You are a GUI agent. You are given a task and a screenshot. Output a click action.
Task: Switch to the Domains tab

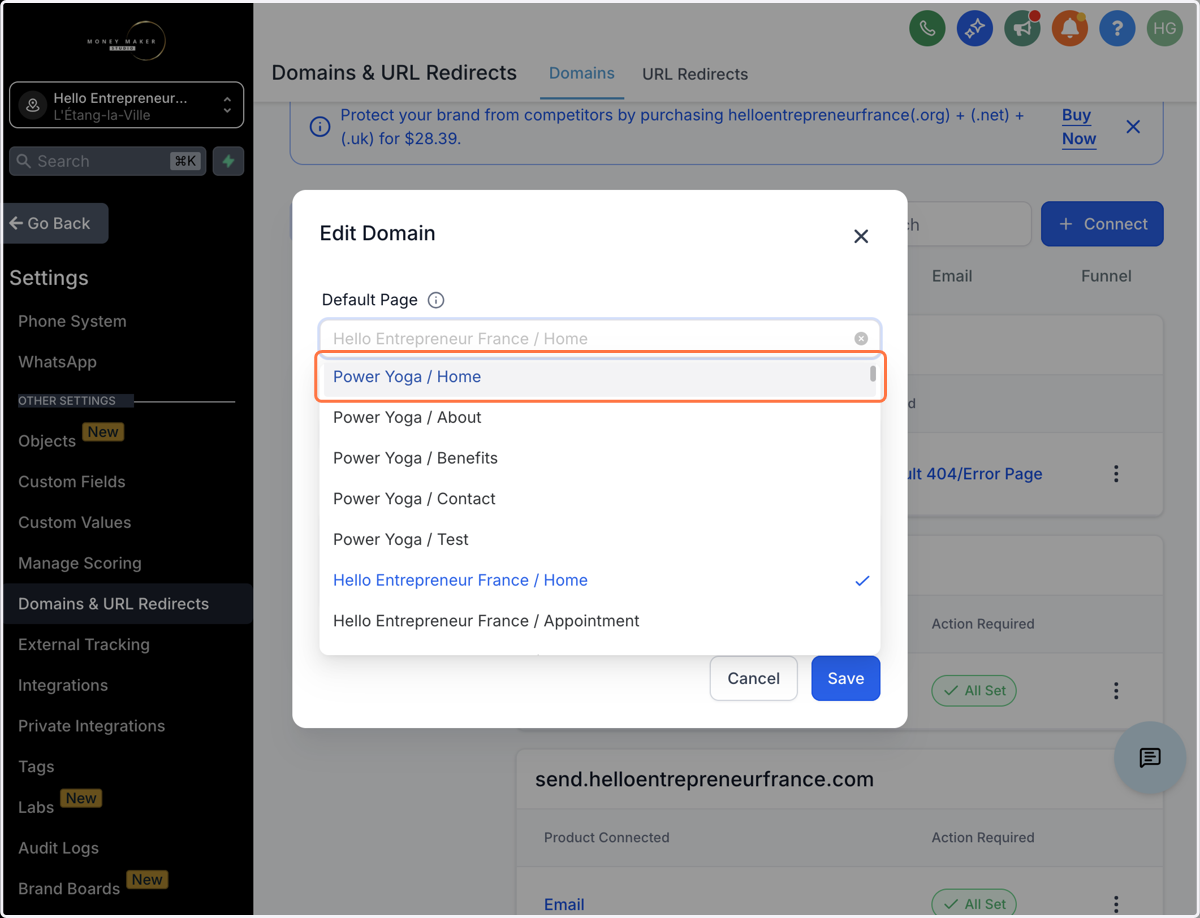(x=582, y=74)
